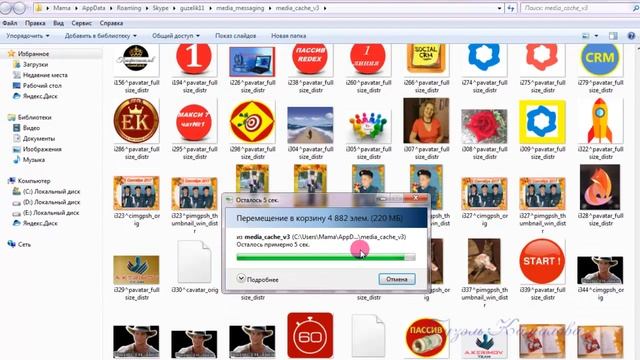The image size is (640, 360).
Task: Expand Подробнее in the move dialog
Action: pyautogui.click(x=258, y=279)
